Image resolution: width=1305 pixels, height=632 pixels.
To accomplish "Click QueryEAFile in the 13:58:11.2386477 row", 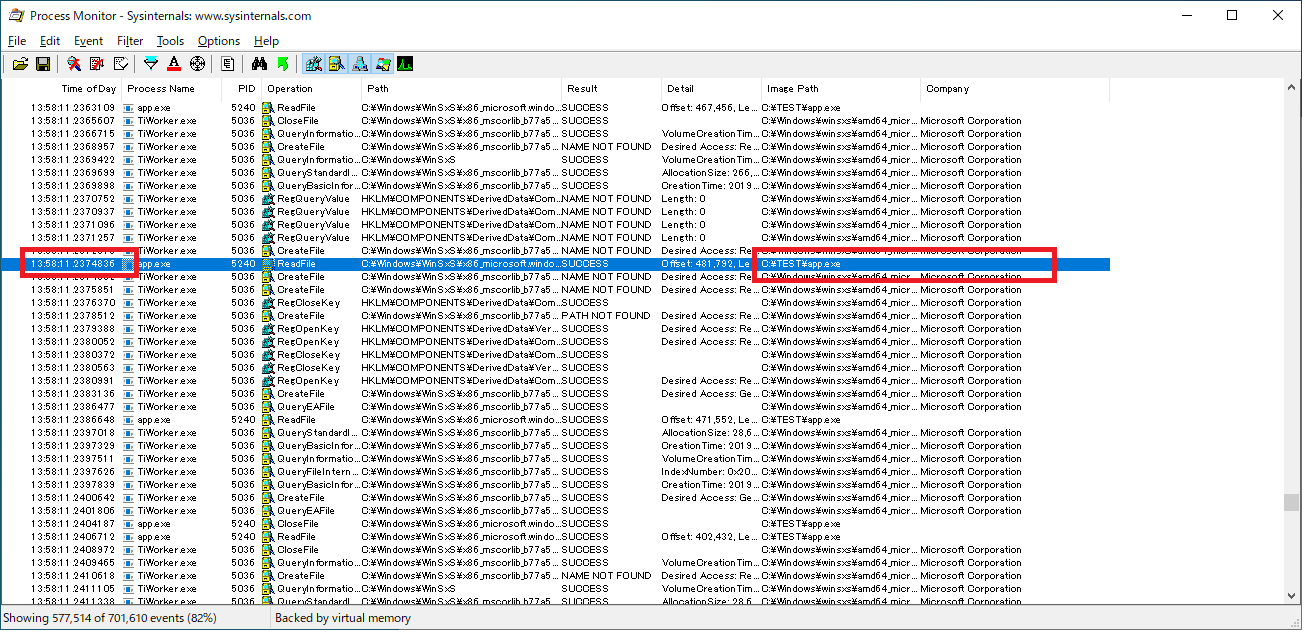I will pos(305,406).
